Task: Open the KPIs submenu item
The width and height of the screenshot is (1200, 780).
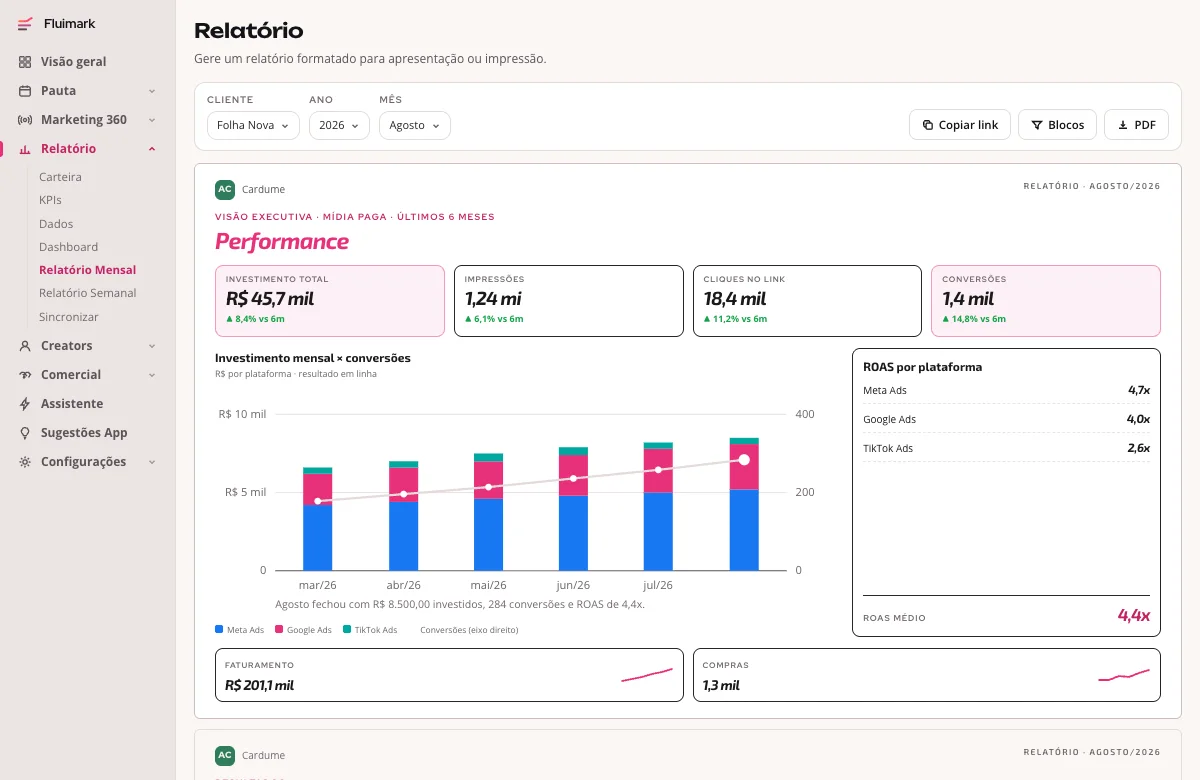Action: coord(50,200)
